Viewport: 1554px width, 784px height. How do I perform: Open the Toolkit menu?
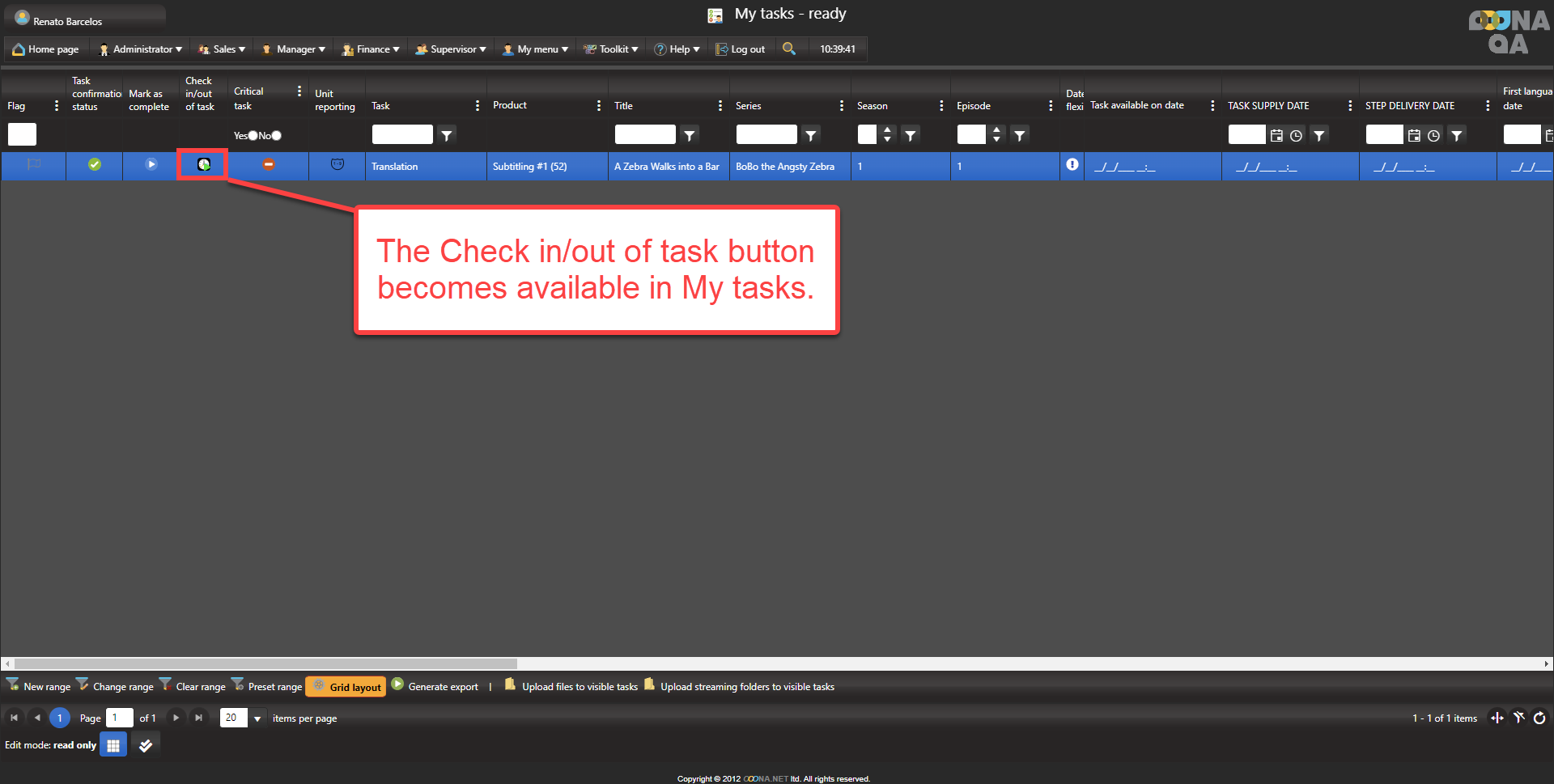(612, 49)
